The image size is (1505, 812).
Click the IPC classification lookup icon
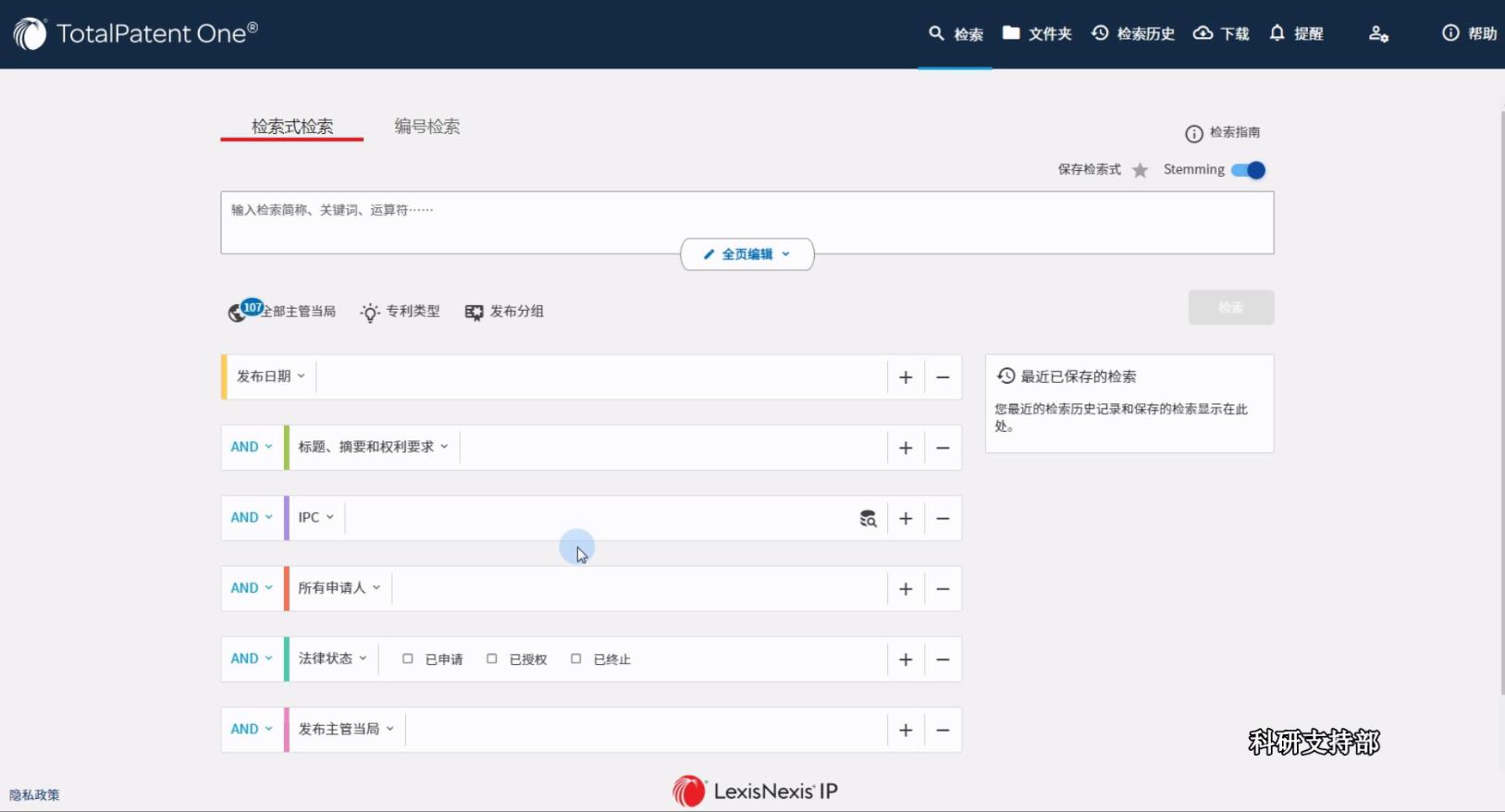[x=868, y=519]
